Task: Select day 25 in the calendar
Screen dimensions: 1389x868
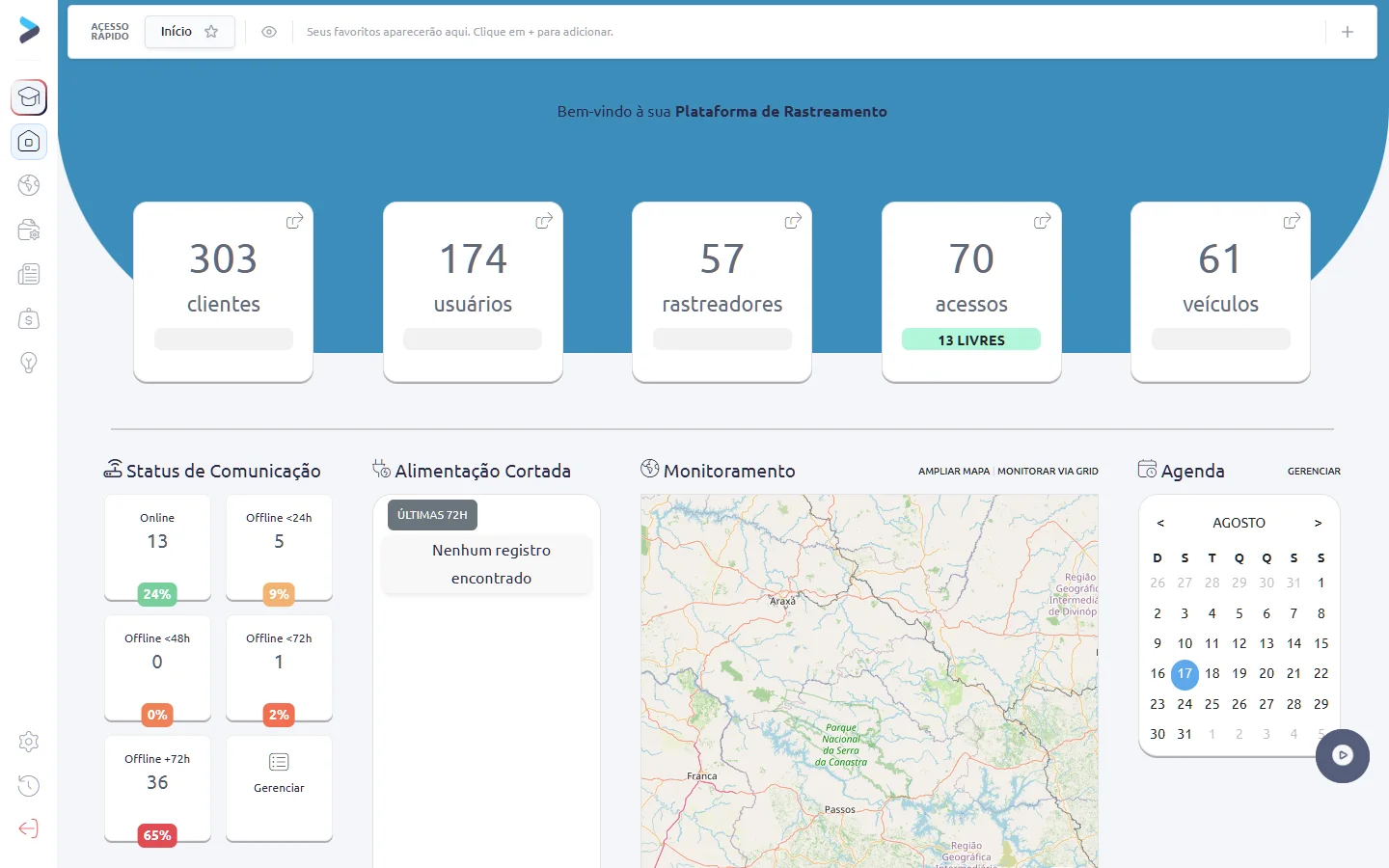Action: click(1212, 704)
